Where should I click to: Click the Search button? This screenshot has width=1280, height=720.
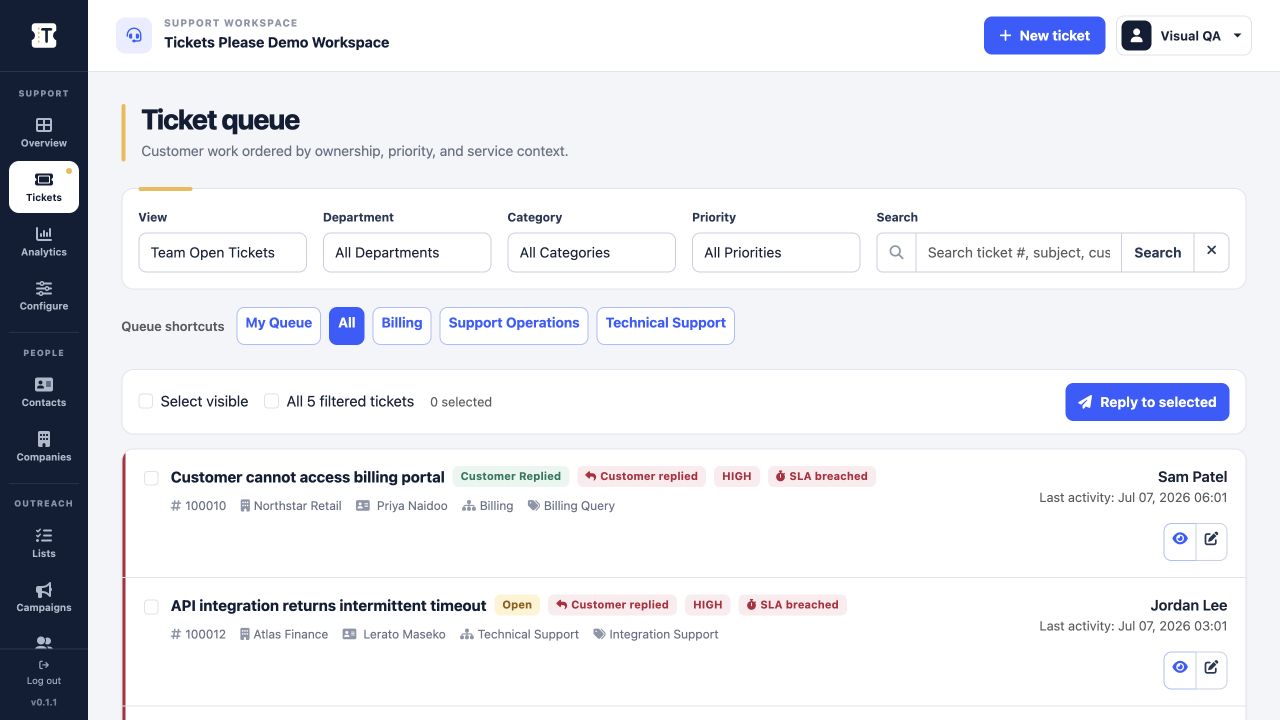click(1158, 253)
